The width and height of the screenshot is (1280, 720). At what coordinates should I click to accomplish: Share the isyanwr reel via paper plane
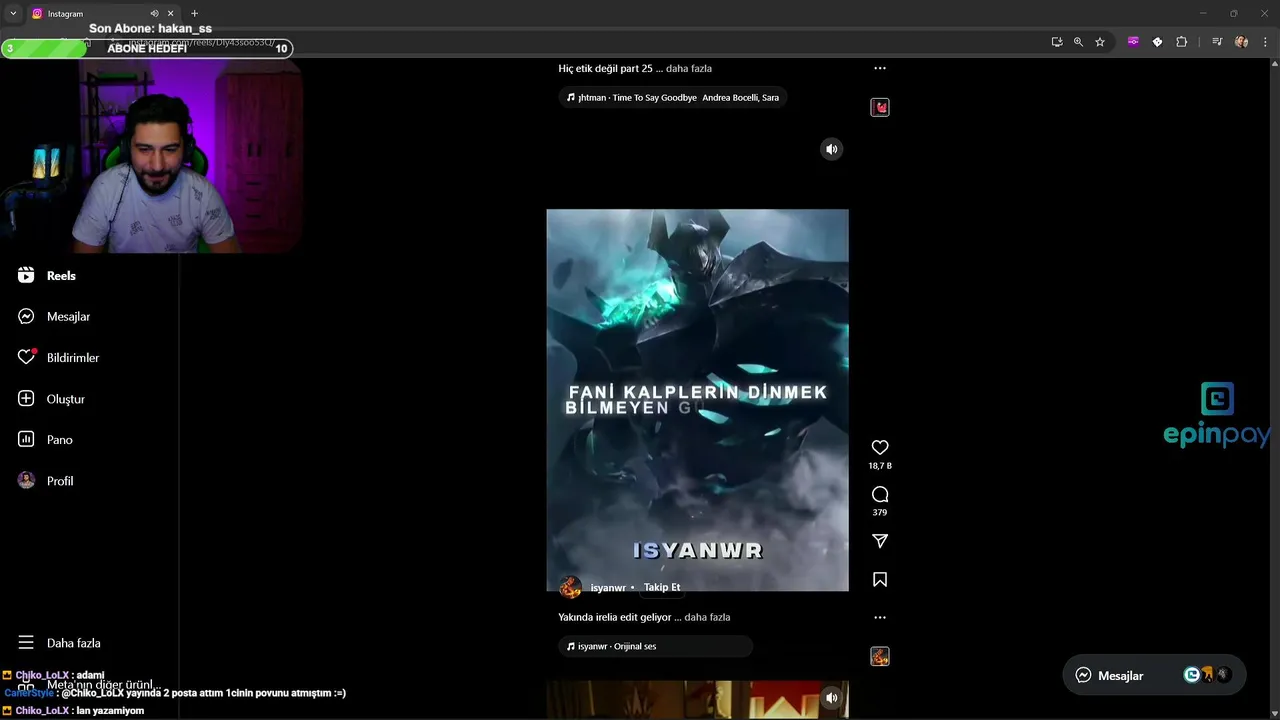(x=880, y=541)
